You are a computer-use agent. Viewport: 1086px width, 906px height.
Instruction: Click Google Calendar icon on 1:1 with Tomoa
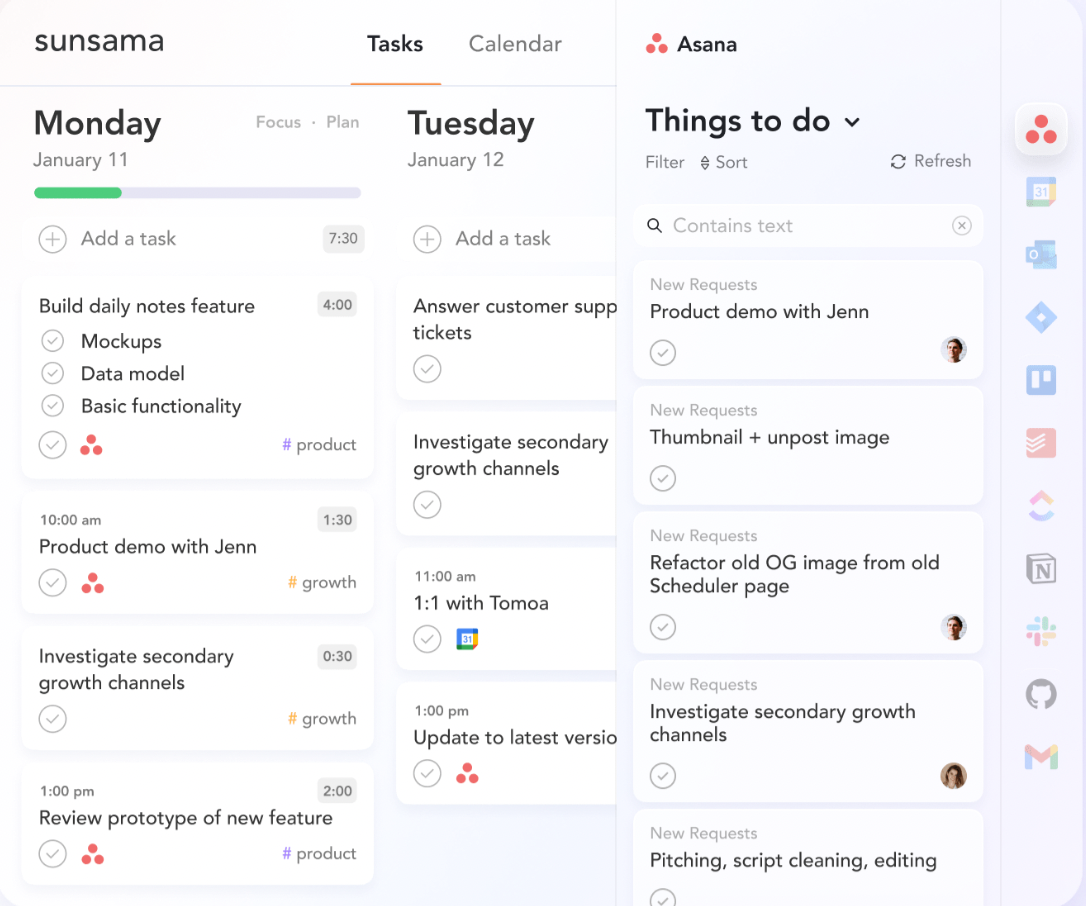(468, 639)
